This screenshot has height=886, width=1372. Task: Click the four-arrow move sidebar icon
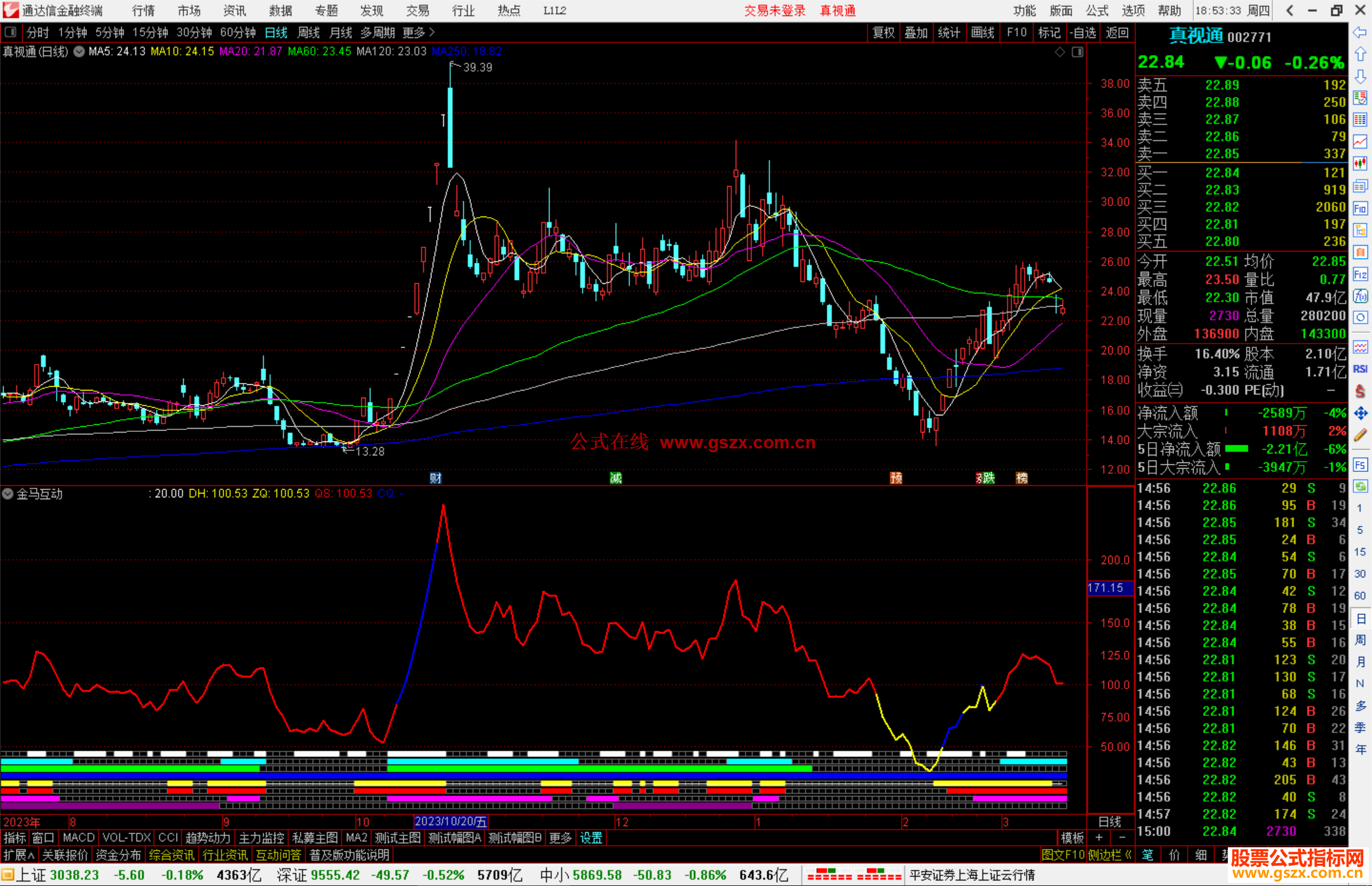(1360, 413)
